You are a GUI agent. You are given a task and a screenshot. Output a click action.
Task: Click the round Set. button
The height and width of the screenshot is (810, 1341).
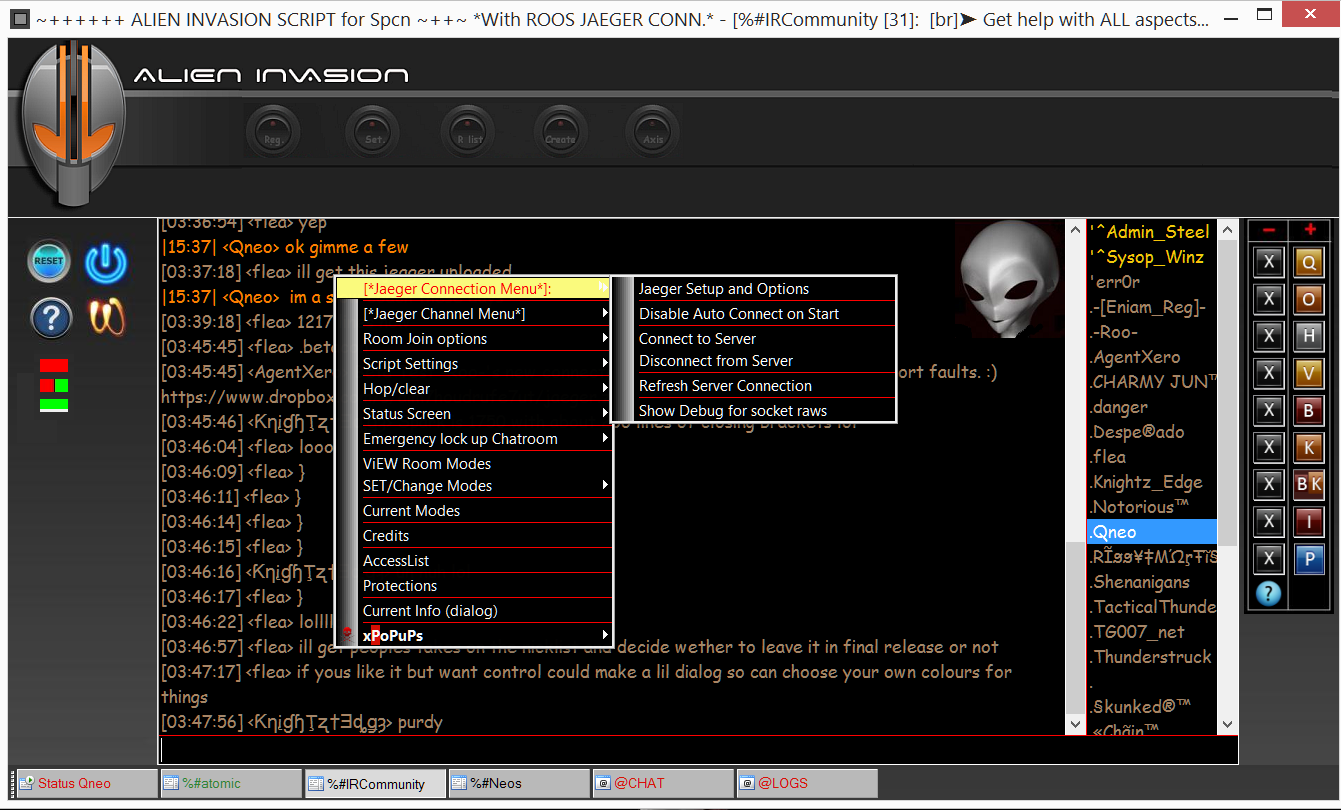coord(373,132)
